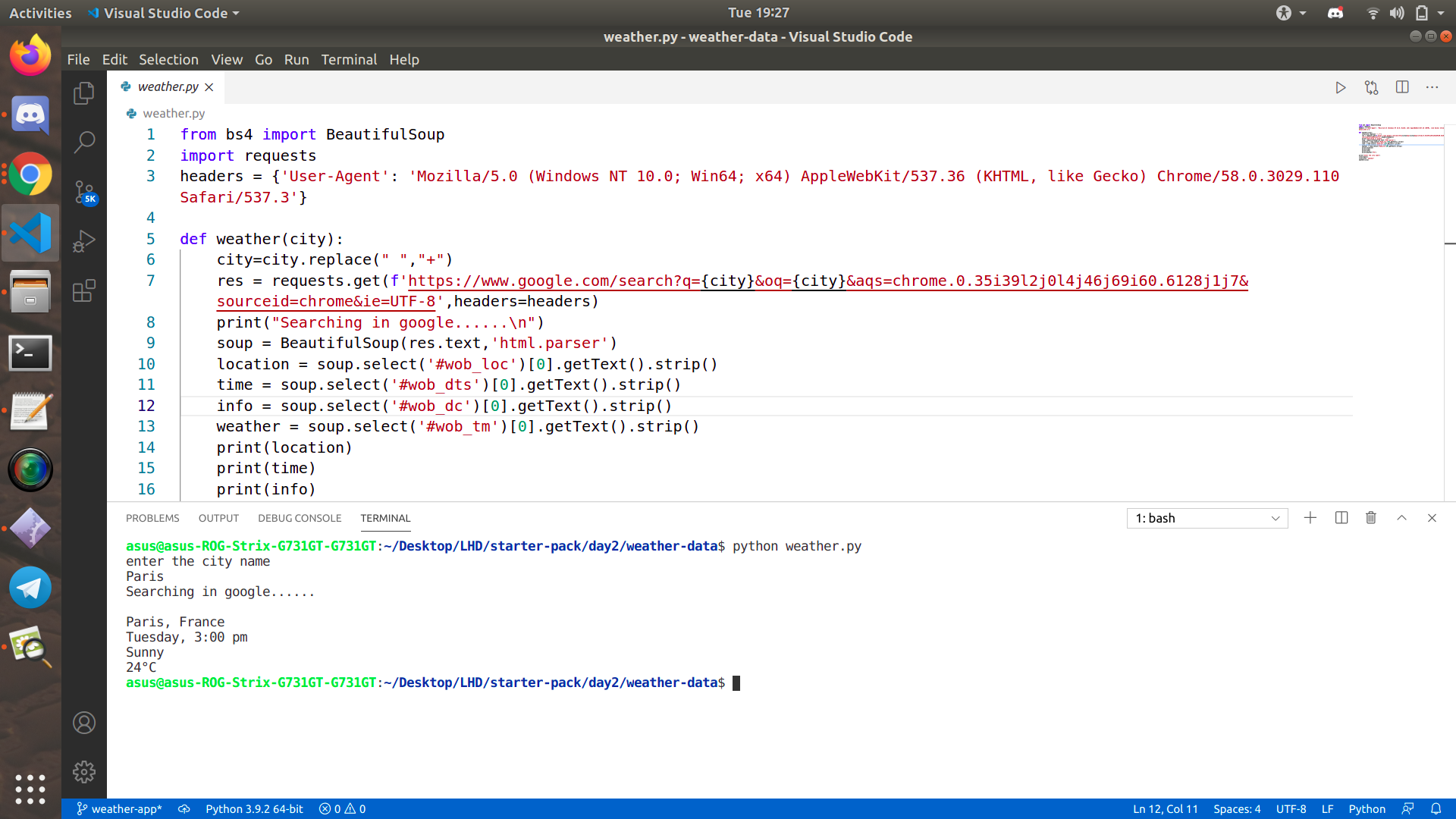Open the Terminal menu
Viewport: 1456px width, 819px height.
tap(348, 59)
